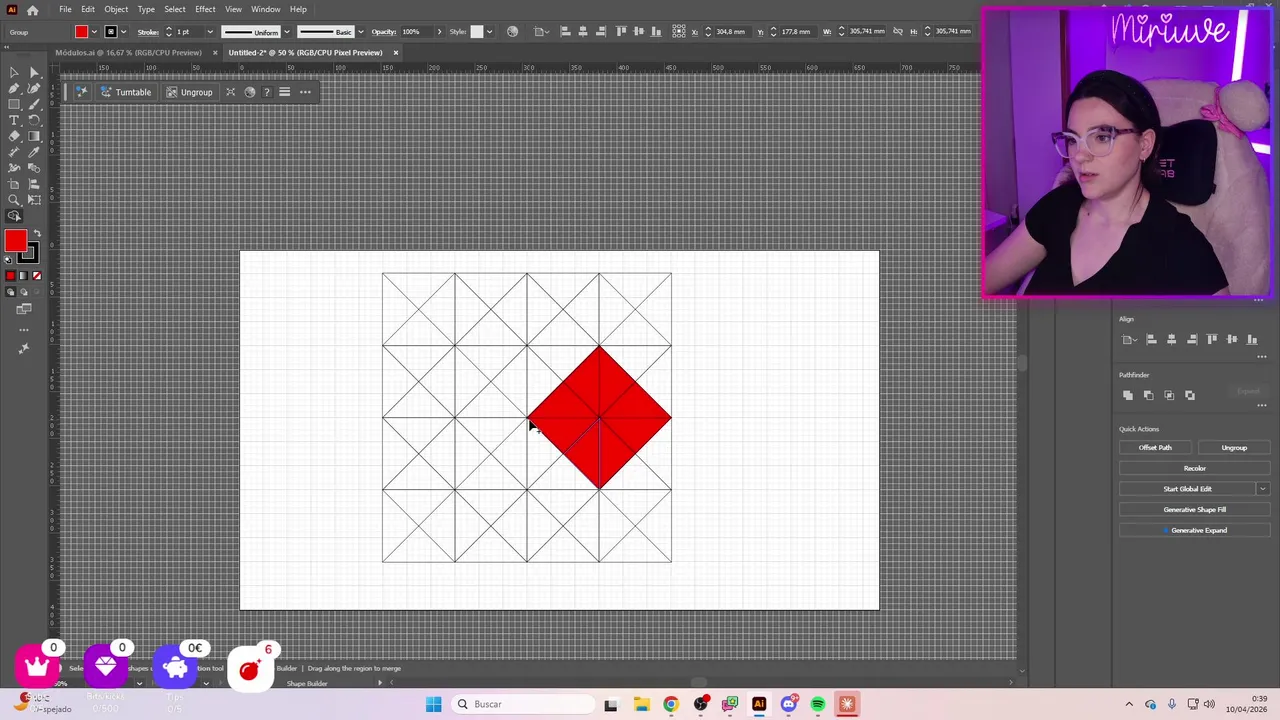1280x720 pixels.
Task: Select the Direct Selection tool
Action: (x=34, y=72)
